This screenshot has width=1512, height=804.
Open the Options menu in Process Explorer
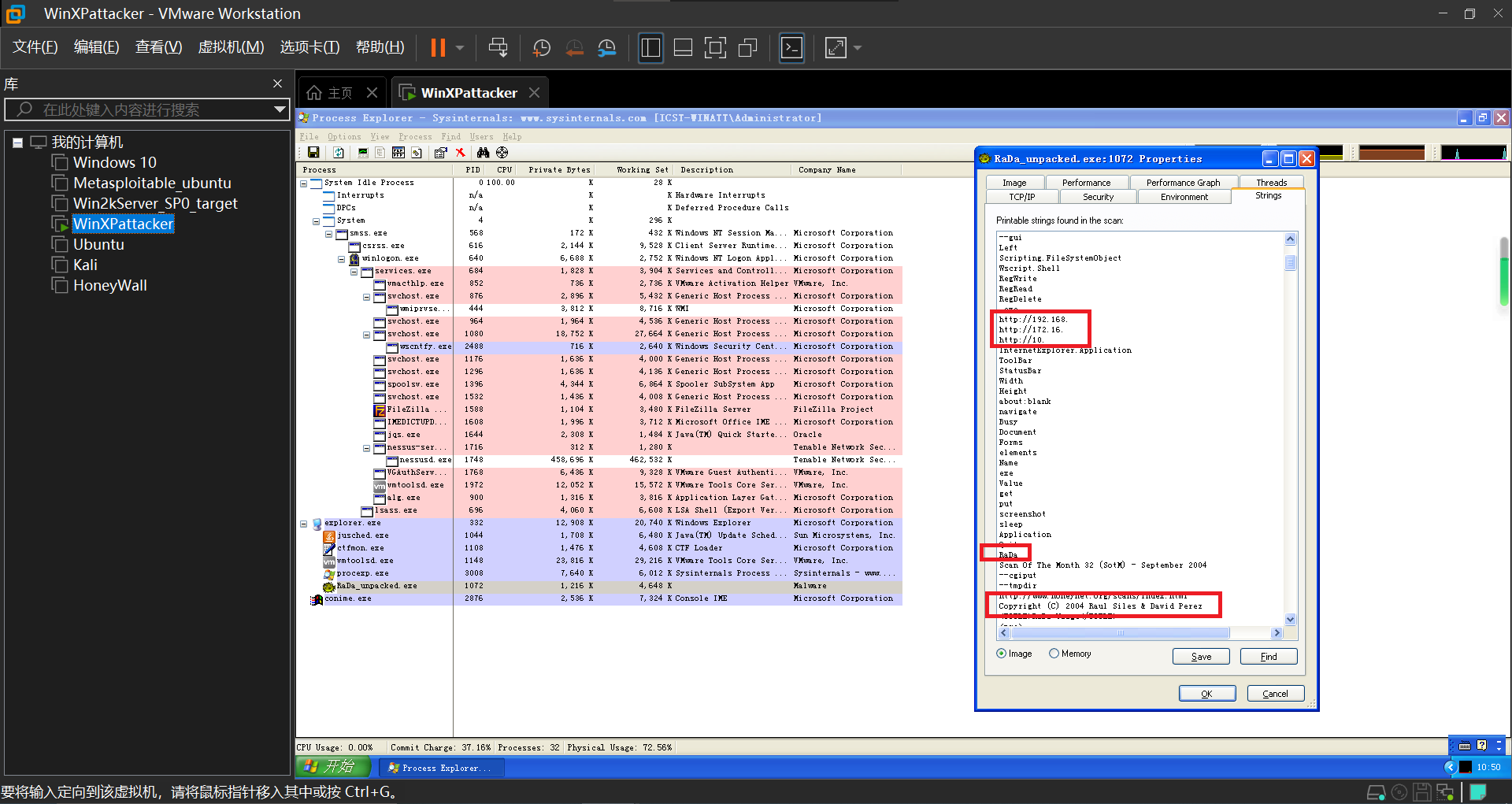[x=344, y=137]
